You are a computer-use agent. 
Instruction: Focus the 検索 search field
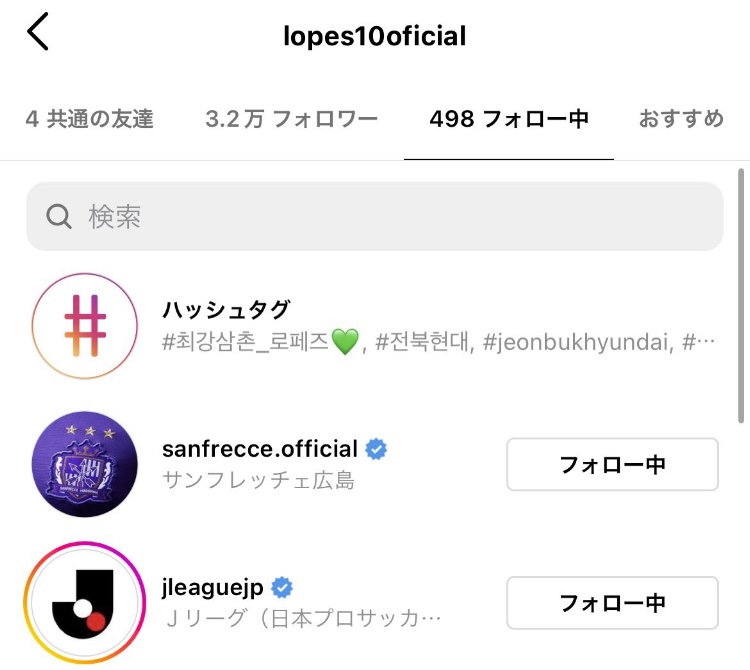pos(375,217)
